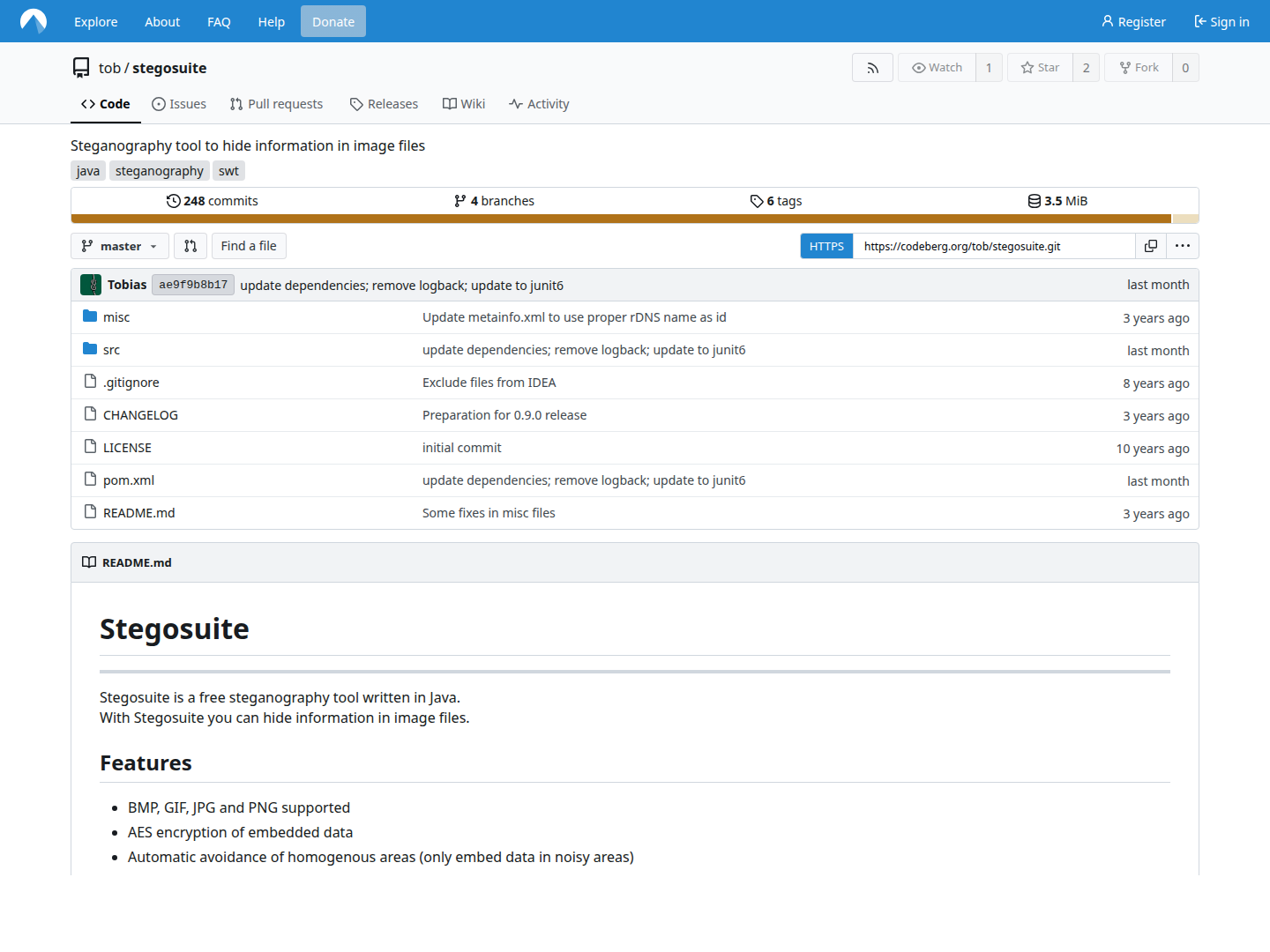Viewport: 1270px width, 952px height.
Task: Click the branches icon next to 4 branches
Action: 460,201
